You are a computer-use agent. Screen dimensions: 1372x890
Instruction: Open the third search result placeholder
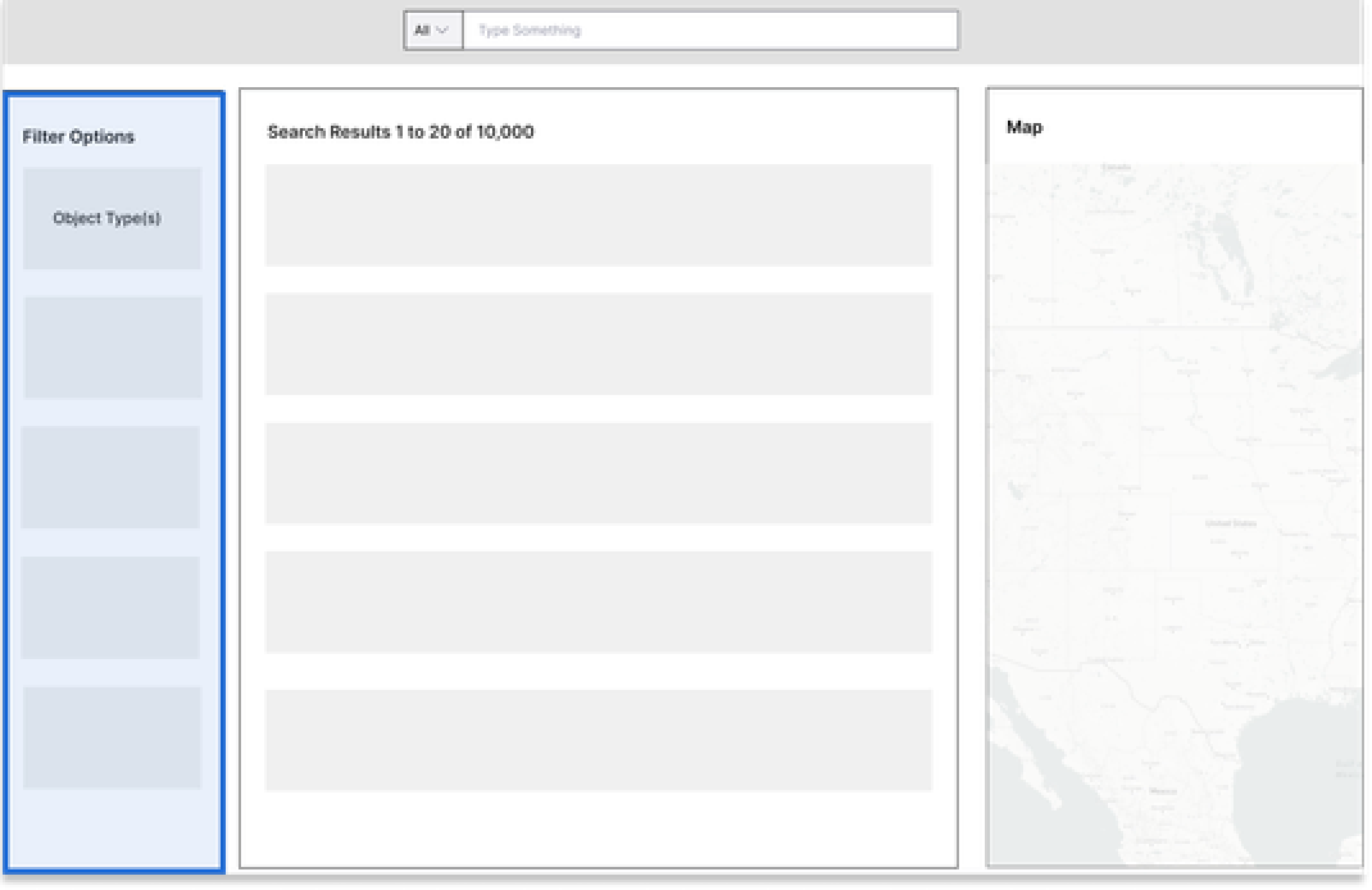coord(598,473)
